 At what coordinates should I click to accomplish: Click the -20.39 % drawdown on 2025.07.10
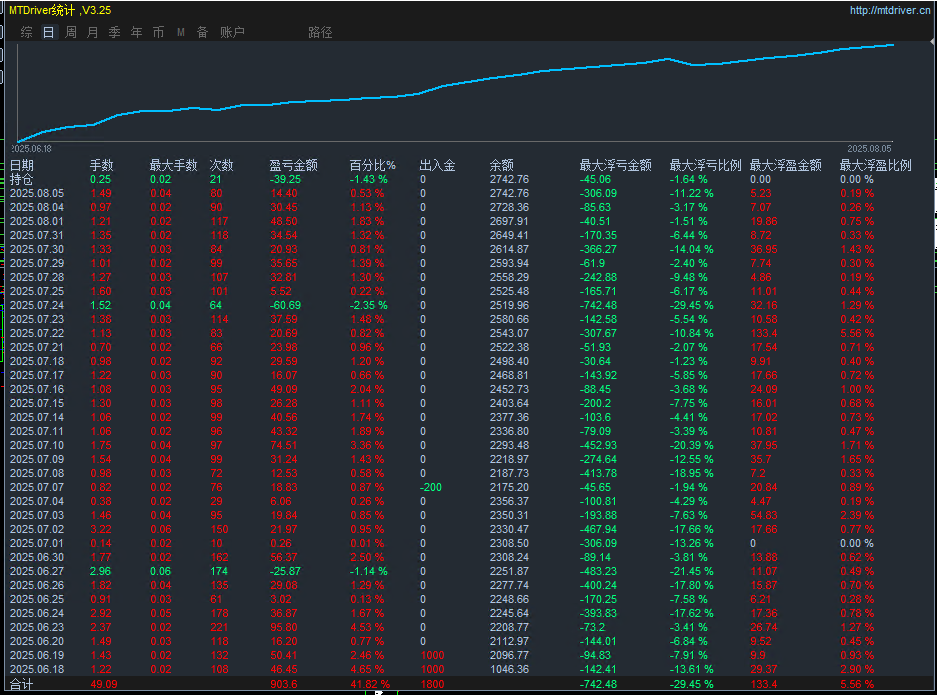[x=692, y=445]
